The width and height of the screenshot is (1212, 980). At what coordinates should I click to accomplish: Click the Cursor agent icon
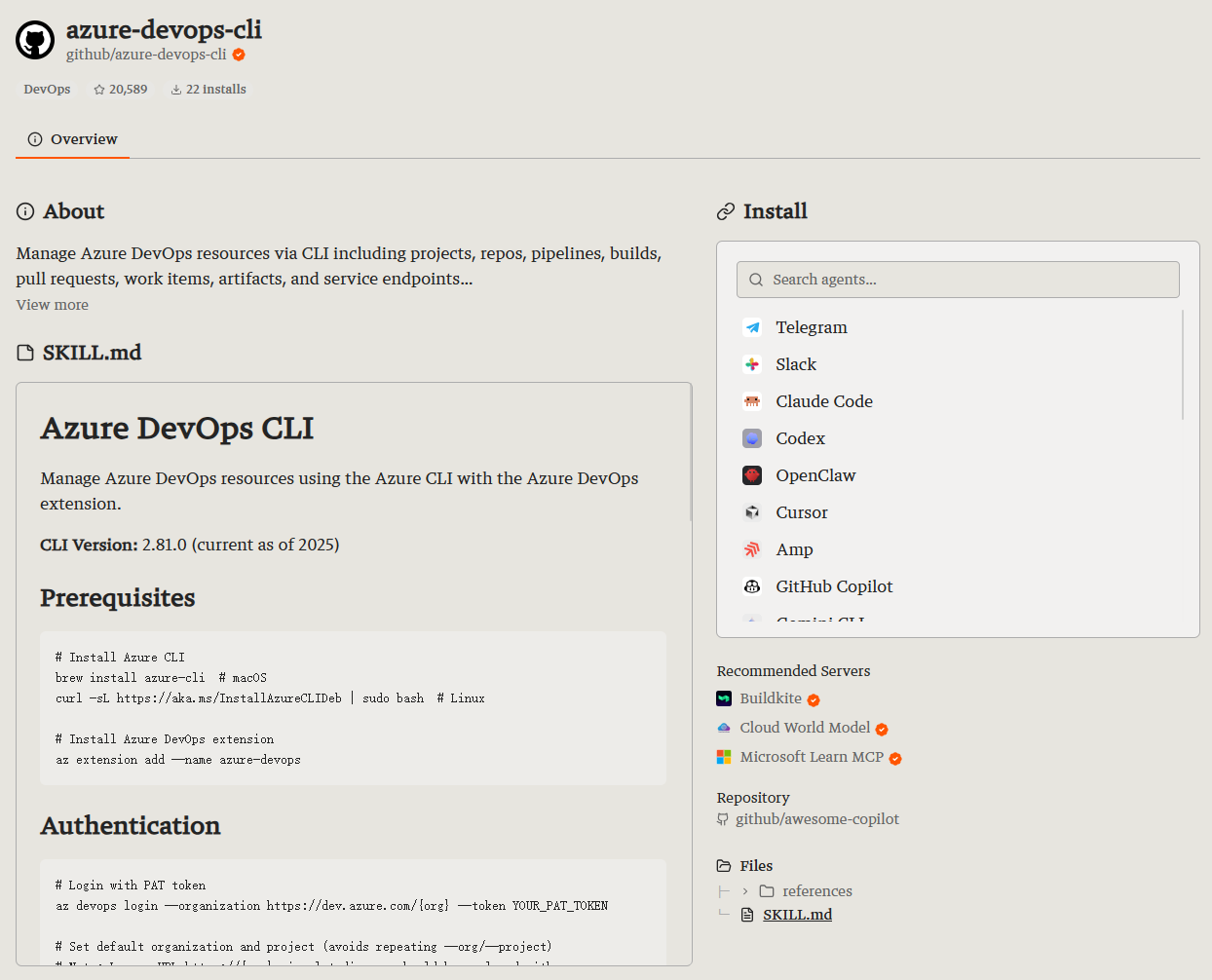(752, 512)
